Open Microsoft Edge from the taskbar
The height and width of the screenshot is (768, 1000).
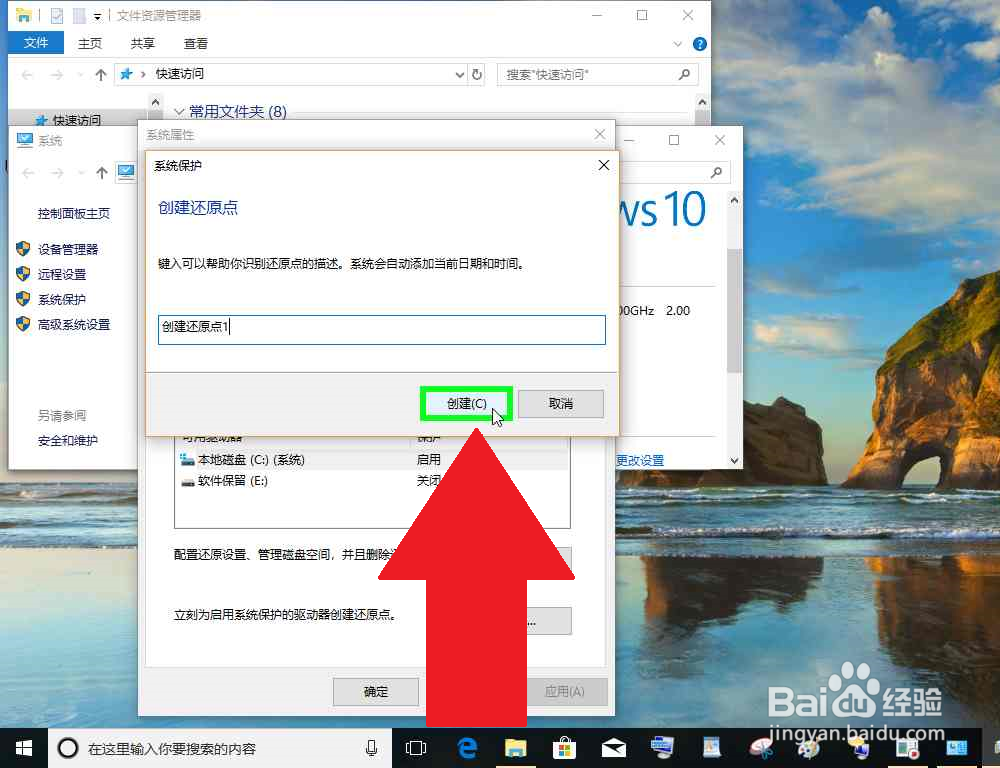[x=466, y=747]
